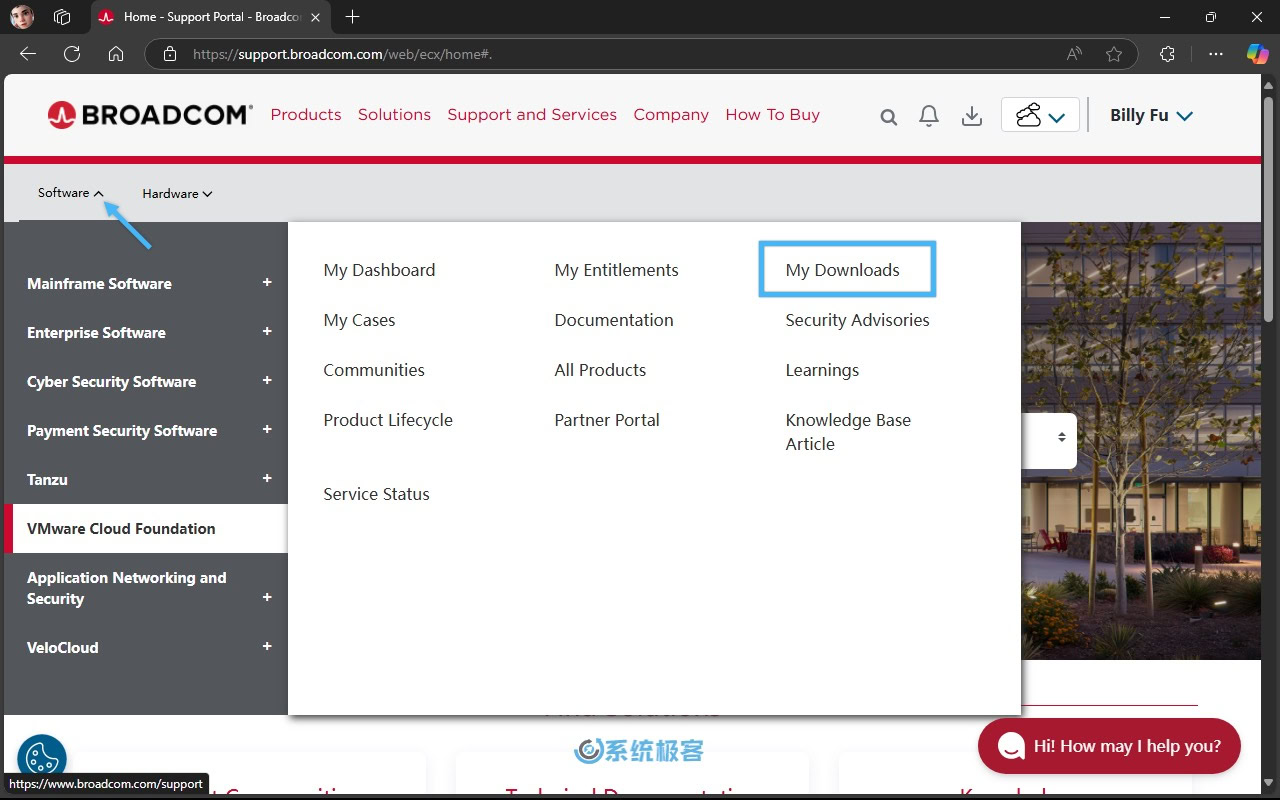Expand Tanzu plus icon

pyautogui.click(x=267, y=479)
